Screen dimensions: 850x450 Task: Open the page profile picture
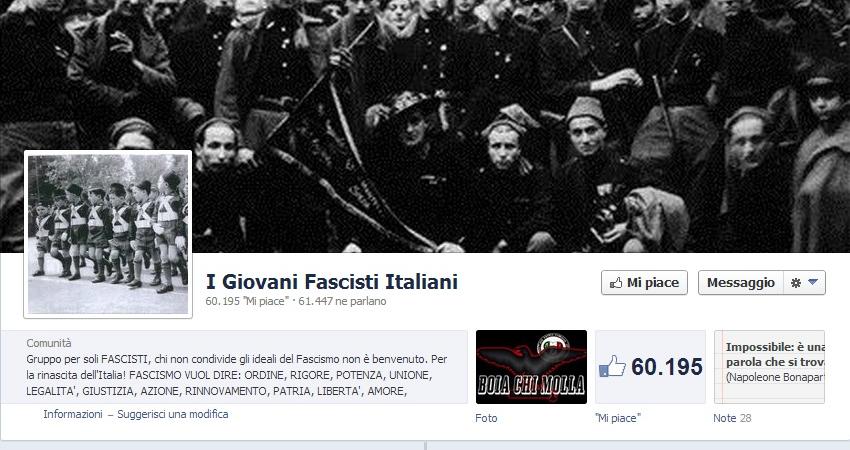click(x=108, y=234)
